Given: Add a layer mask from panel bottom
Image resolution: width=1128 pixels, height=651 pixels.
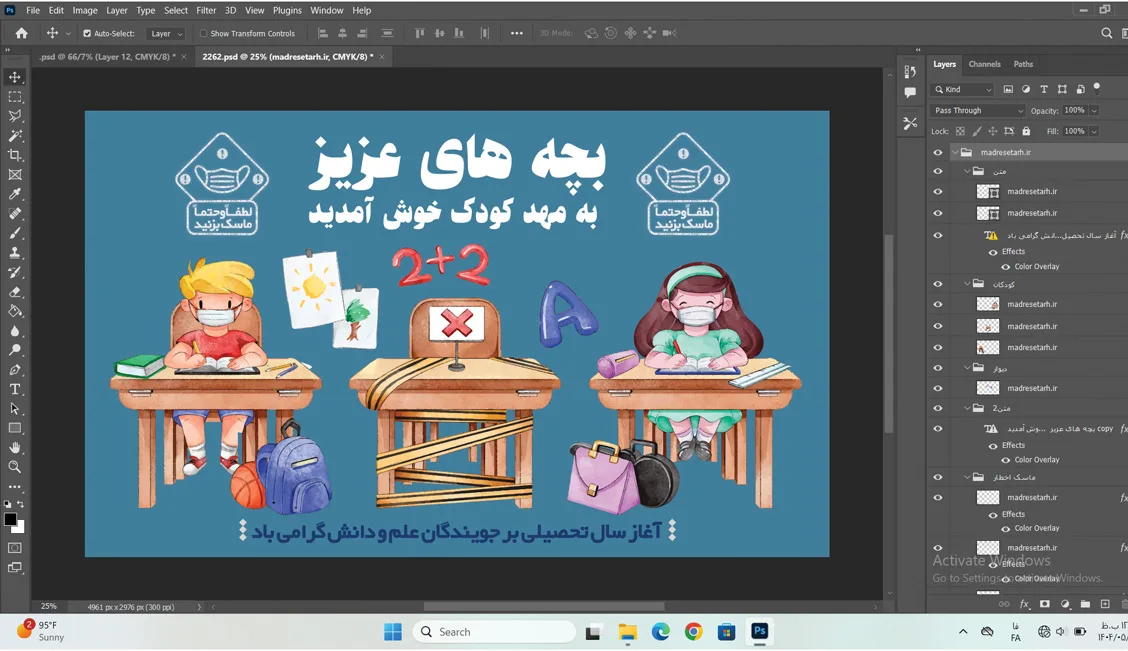Looking at the screenshot, I should click(x=1045, y=604).
